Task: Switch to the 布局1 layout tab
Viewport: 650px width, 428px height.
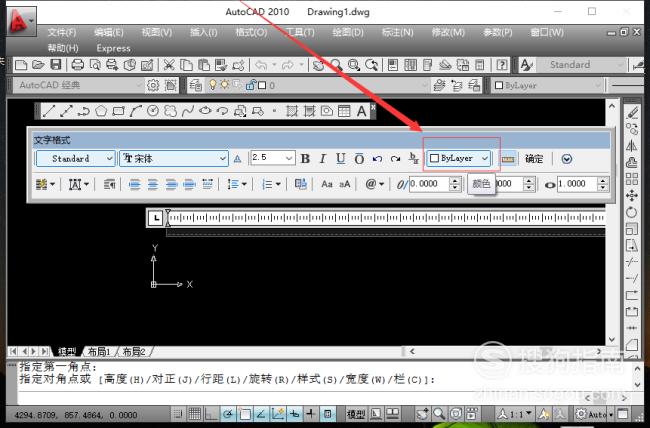Action: pos(99,352)
